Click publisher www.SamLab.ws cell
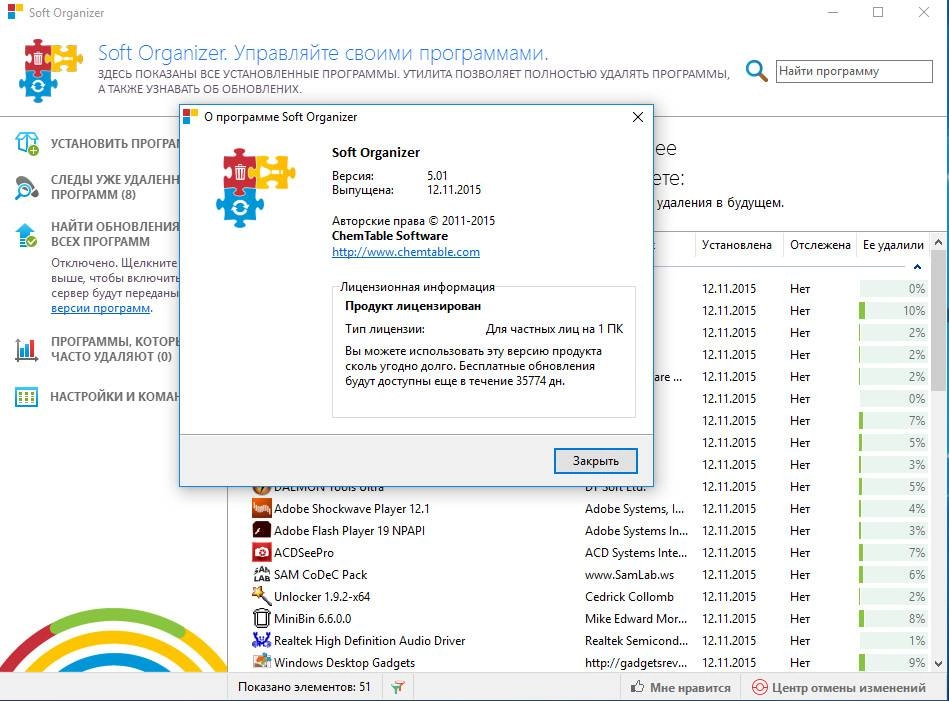 pyautogui.click(x=629, y=574)
